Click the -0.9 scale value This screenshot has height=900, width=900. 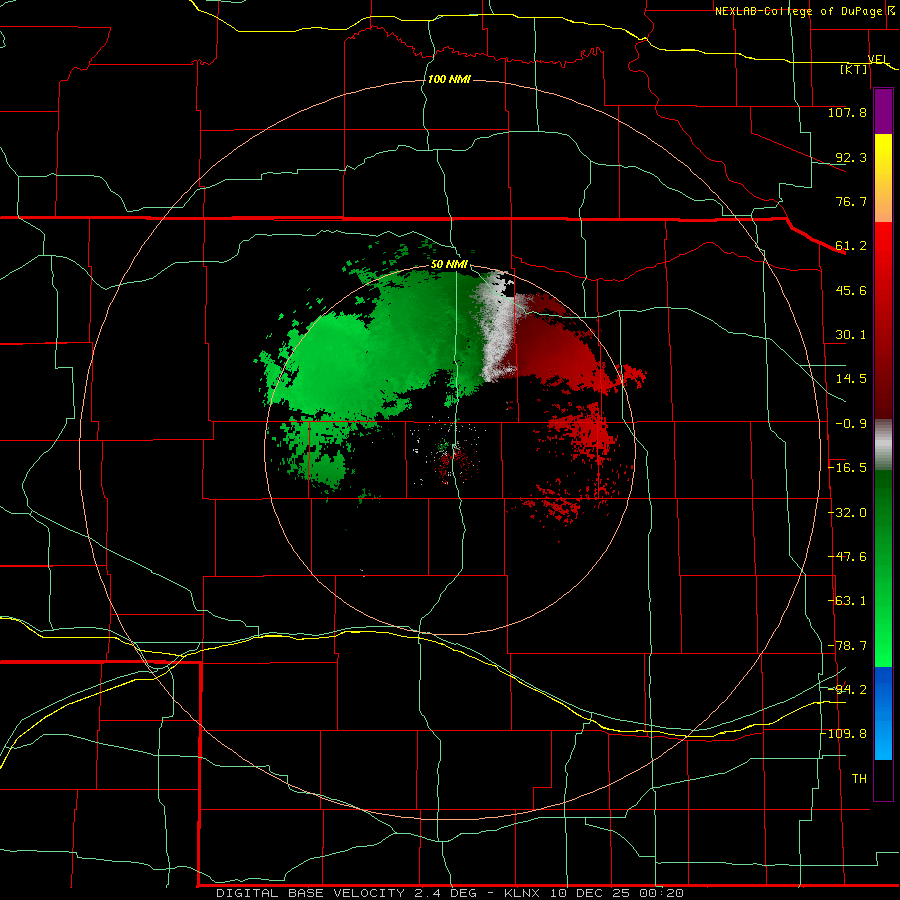click(851, 424)
